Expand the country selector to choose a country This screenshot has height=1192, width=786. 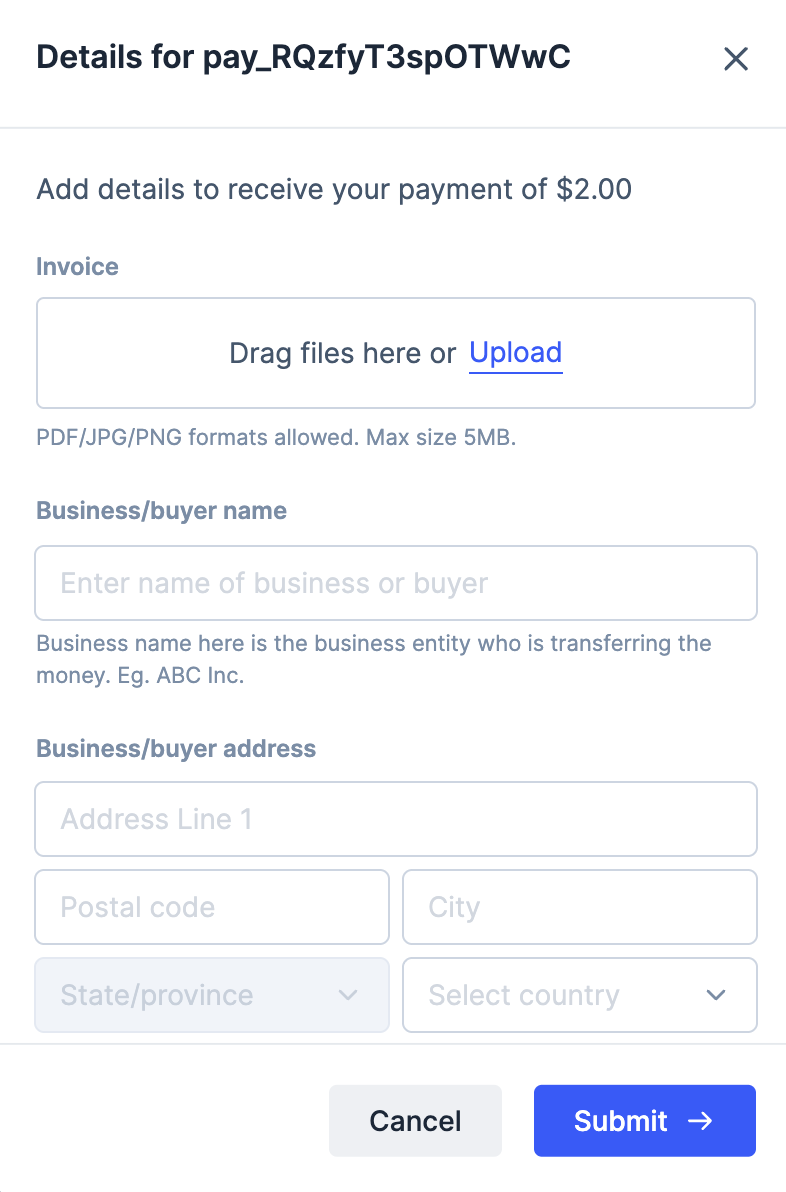point(580,995)
